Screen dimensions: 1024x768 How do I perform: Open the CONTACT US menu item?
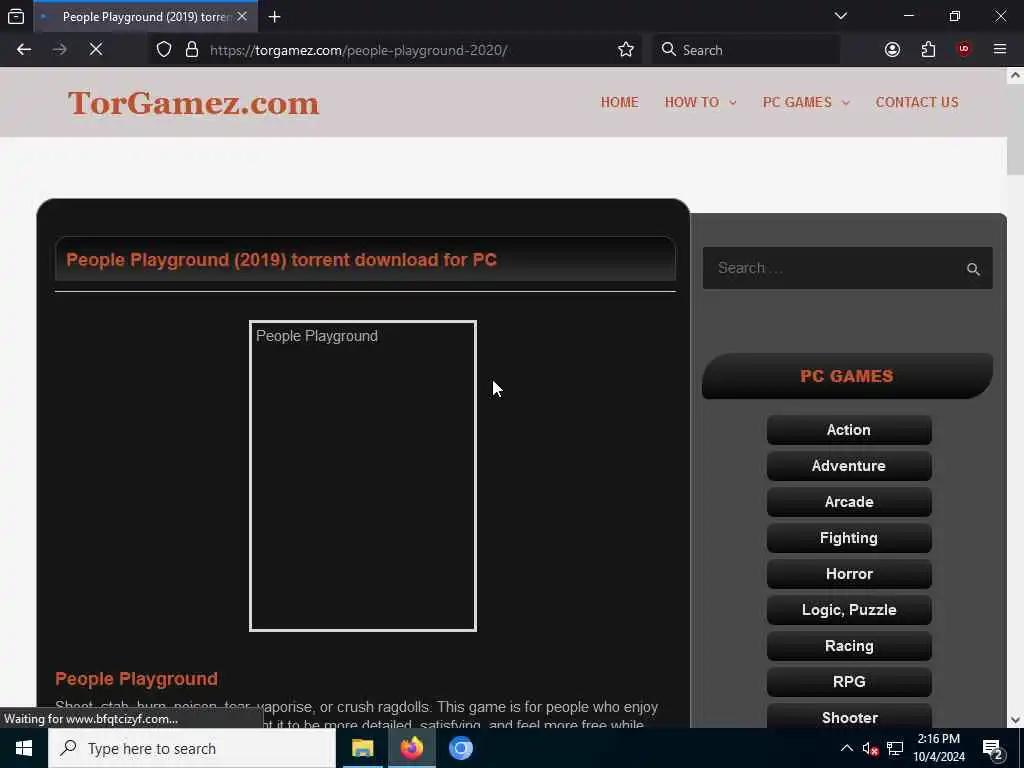click(917, 103)
